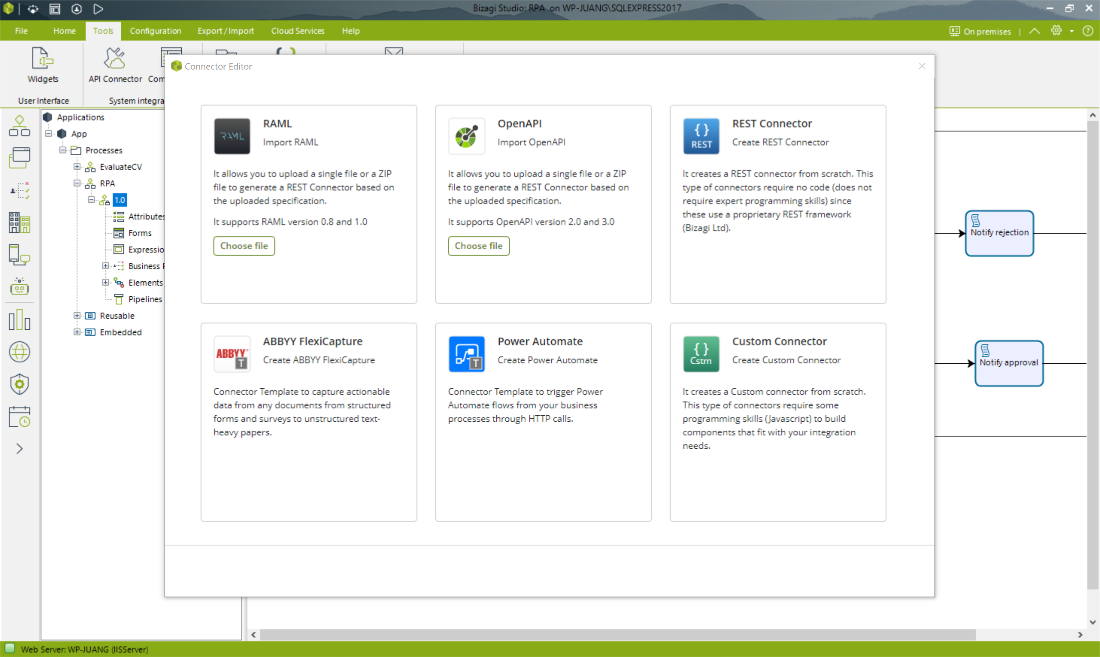Click Choose file under RAML
Image resolution: width=1100 pixels, height=657 pixels.
click(x=244, y=246)
